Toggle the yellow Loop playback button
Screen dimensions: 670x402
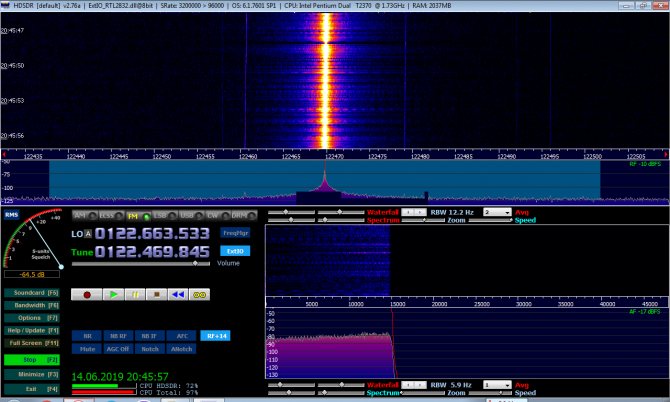[x=199, y=295]
